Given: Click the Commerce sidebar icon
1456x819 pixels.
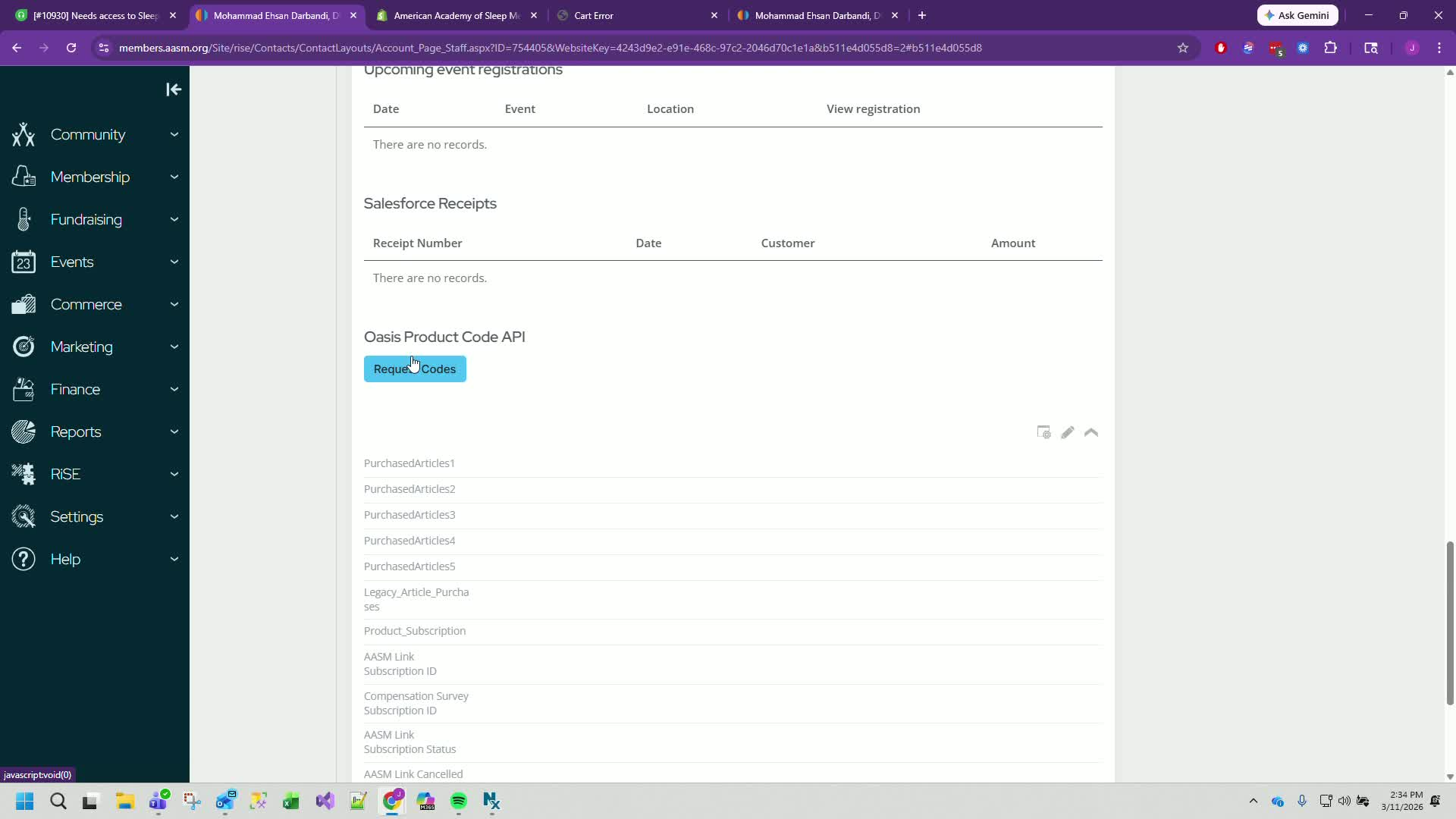Looking at the screenshot, I should tap(24, 304).
